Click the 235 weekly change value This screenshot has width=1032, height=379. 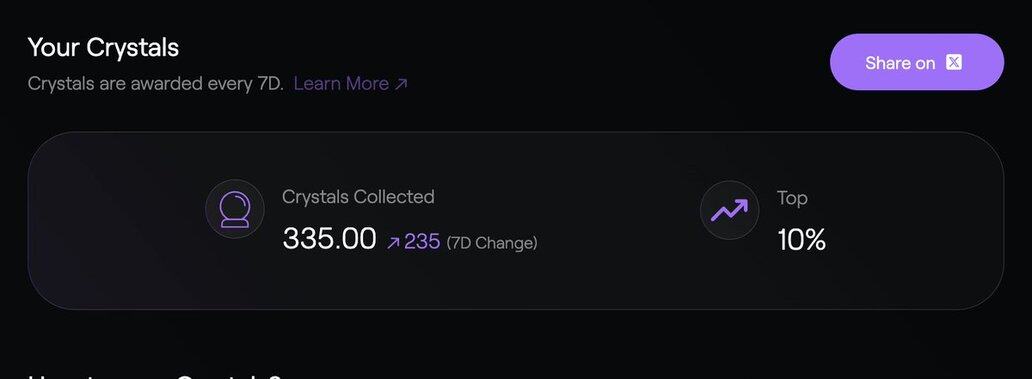[422, 241]
